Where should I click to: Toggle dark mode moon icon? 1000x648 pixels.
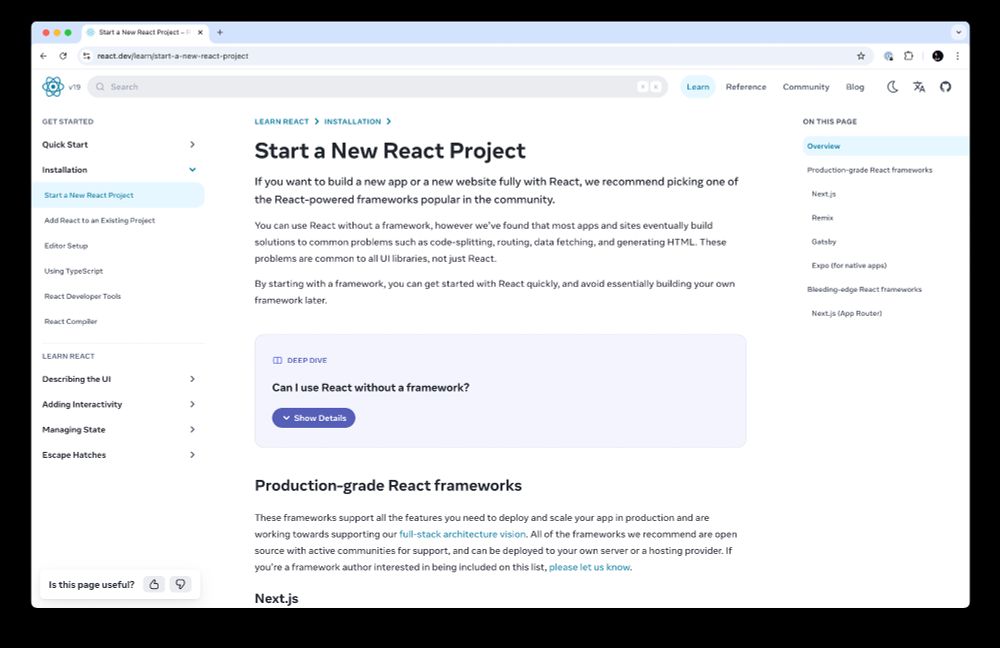point(892,87)
